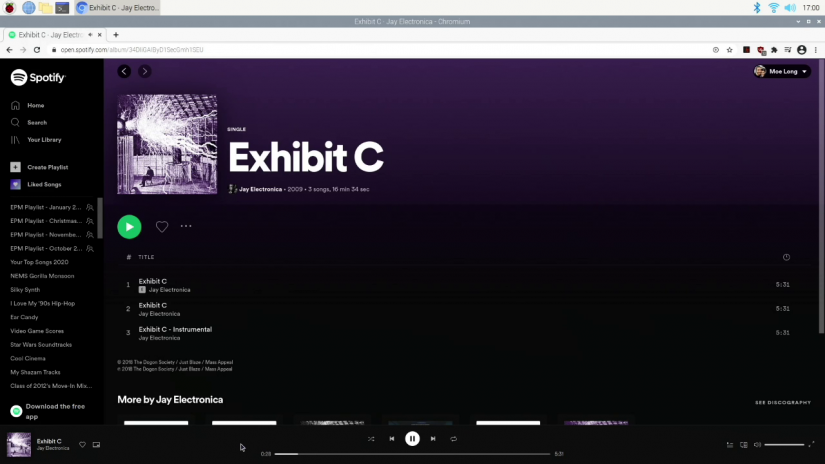Open Chromium three-dot menu
This screenshot has width=825, height=464.
[816, 50]
